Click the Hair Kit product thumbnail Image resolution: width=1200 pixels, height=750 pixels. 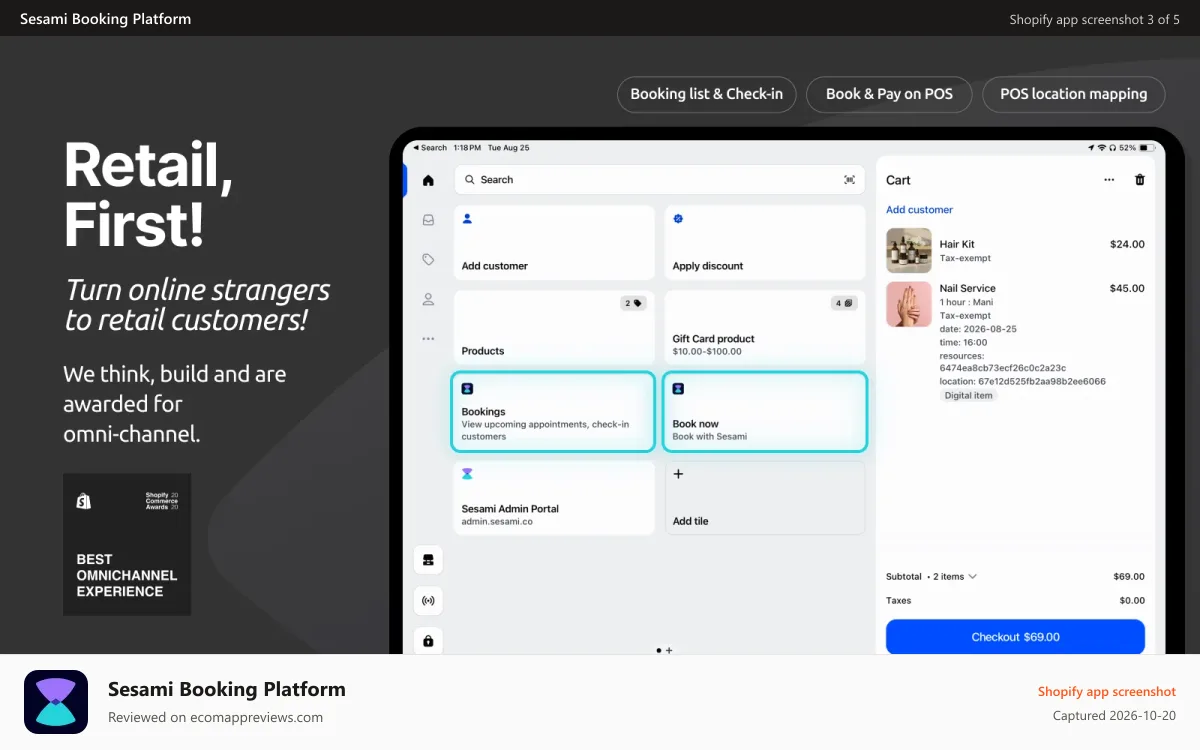tap(909, 251)
